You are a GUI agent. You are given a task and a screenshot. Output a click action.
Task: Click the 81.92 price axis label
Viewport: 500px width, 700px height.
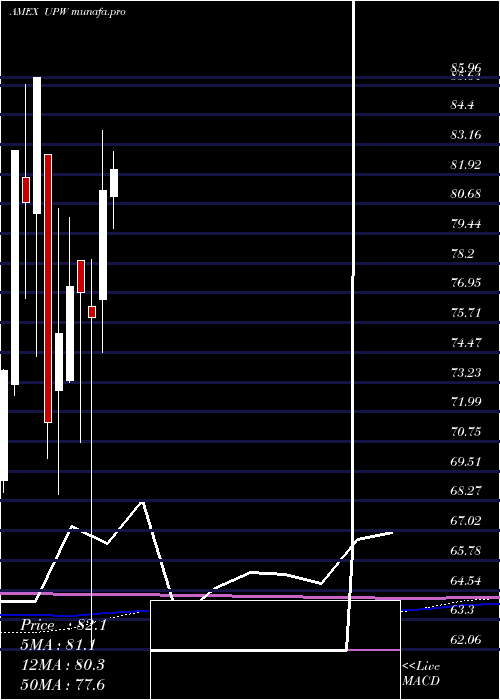(466, 164)
